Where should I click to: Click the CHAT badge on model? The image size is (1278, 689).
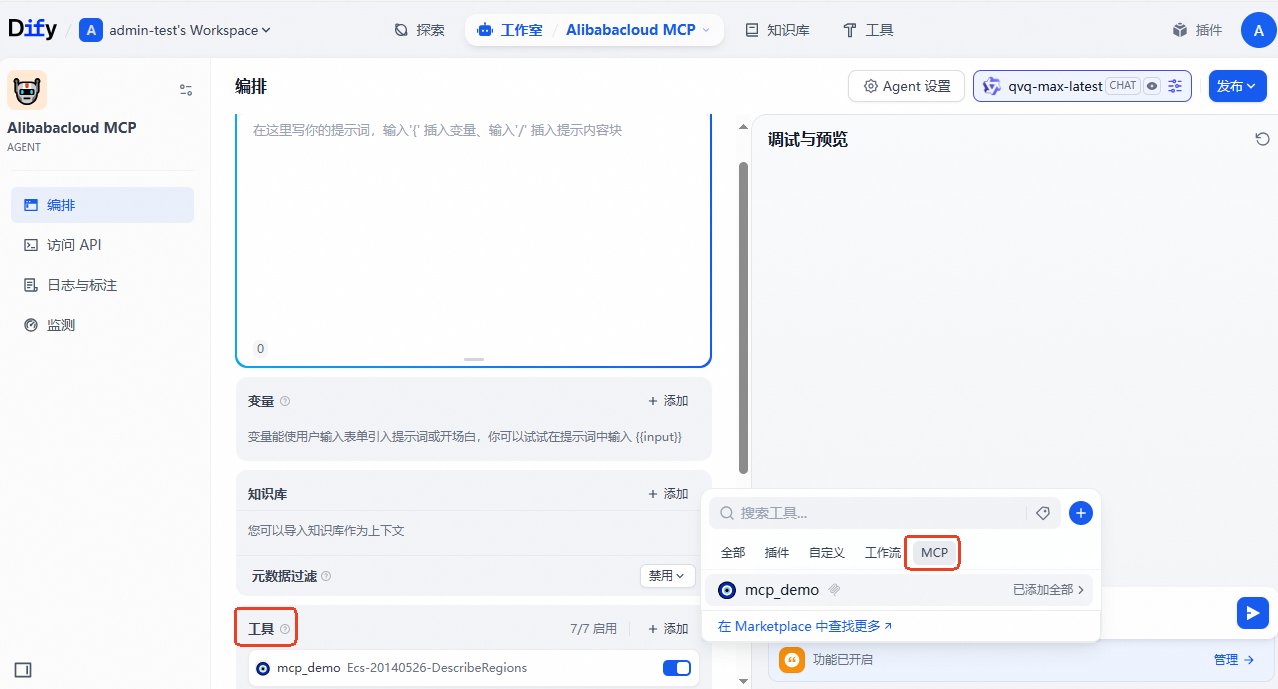(1123, 86)
